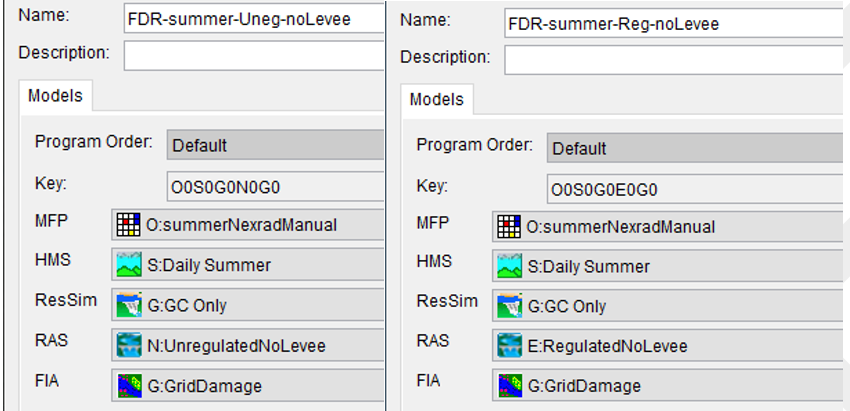Select Models tab under FDR-summer-Uneg-noLevee

tap(55, 96)
